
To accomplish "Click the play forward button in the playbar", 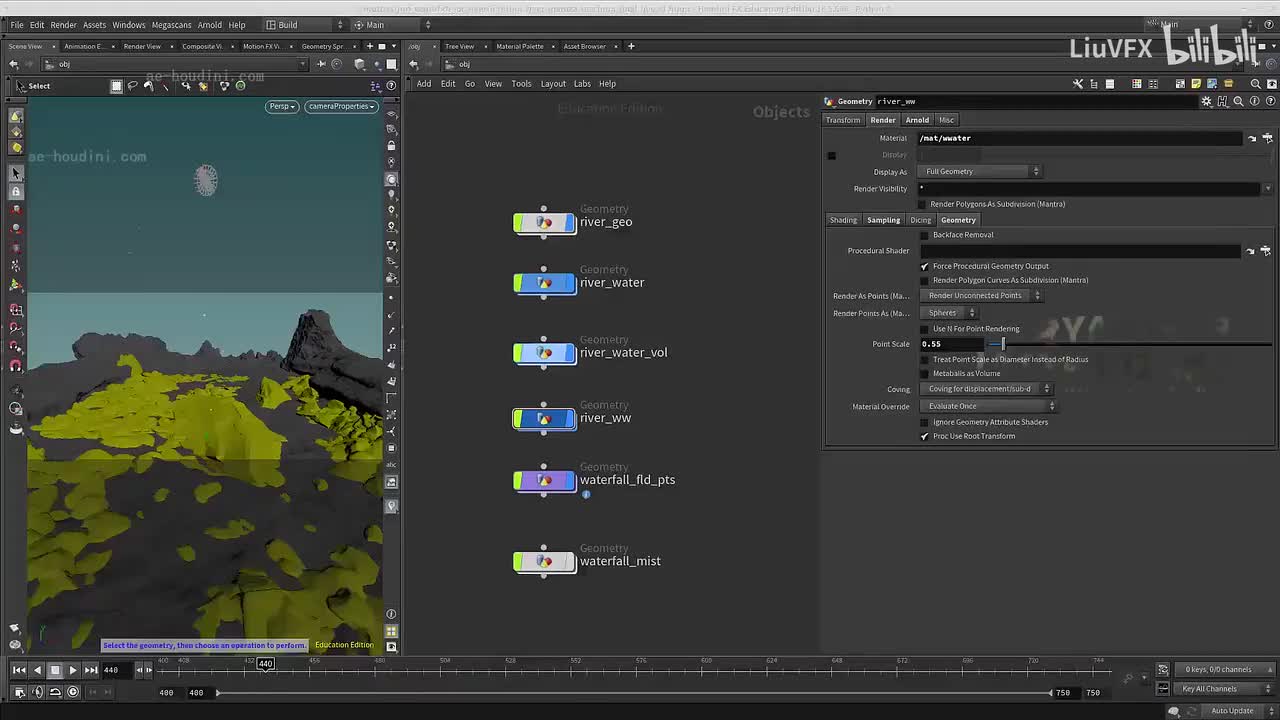I will click(73, 670).
